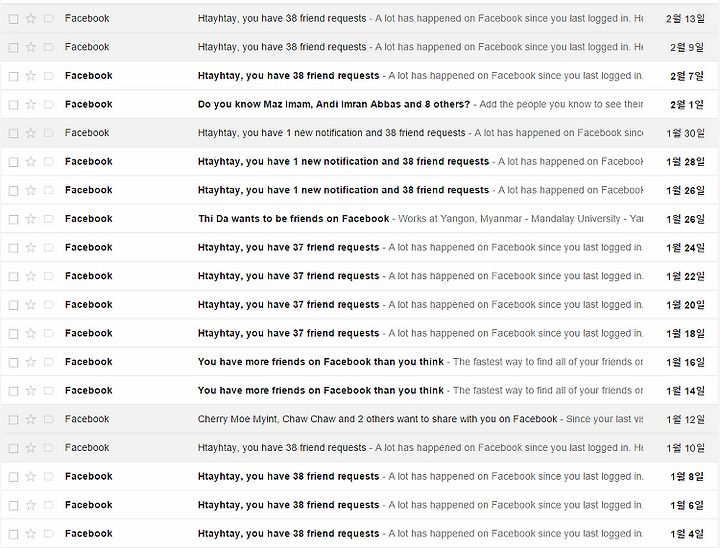Click the date 1월 4일
This screenshot has height=548, width=720.
pyautogui.click(x=686, y=534)
